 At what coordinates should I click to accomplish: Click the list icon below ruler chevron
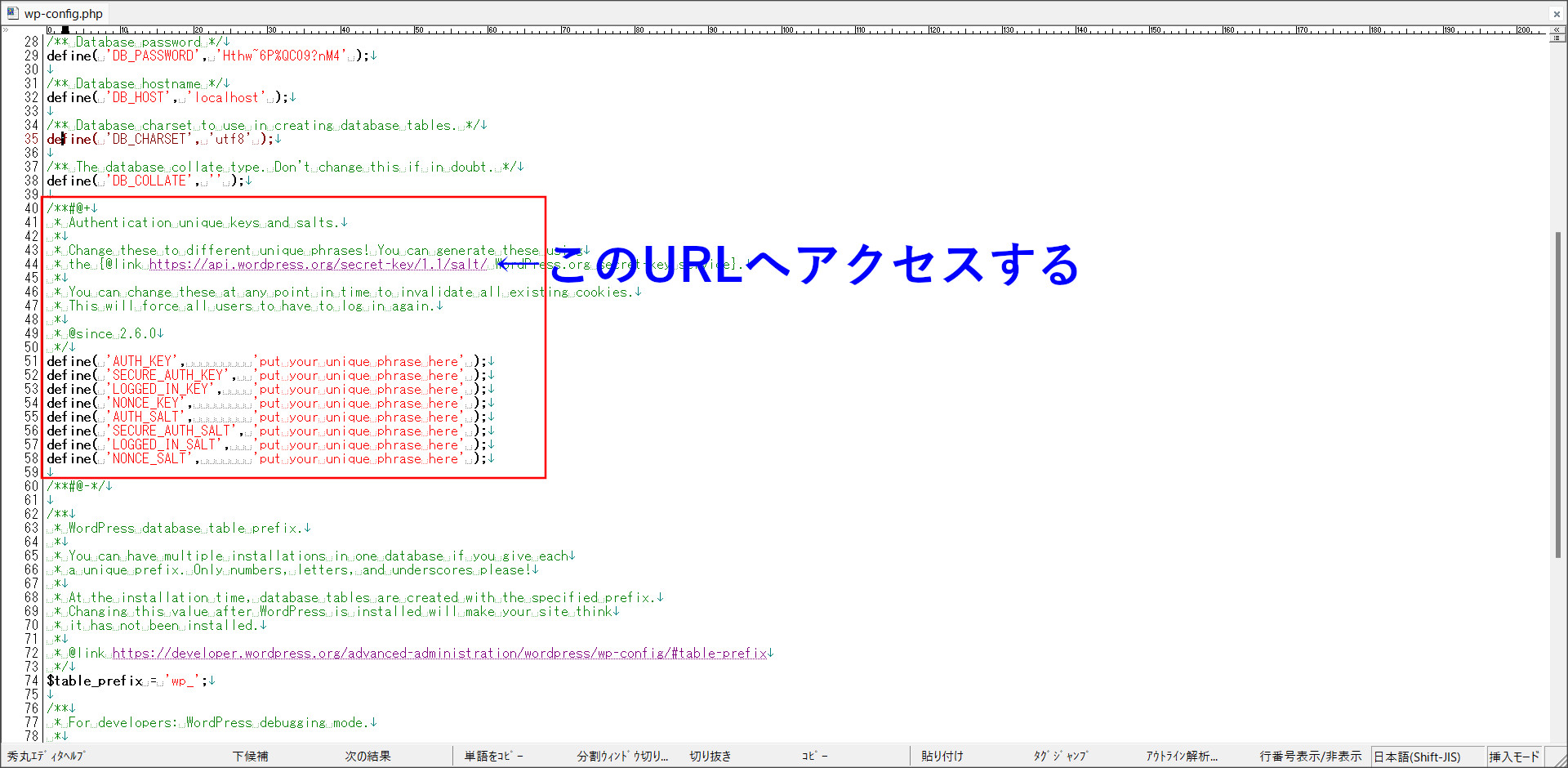[1557, 38]
